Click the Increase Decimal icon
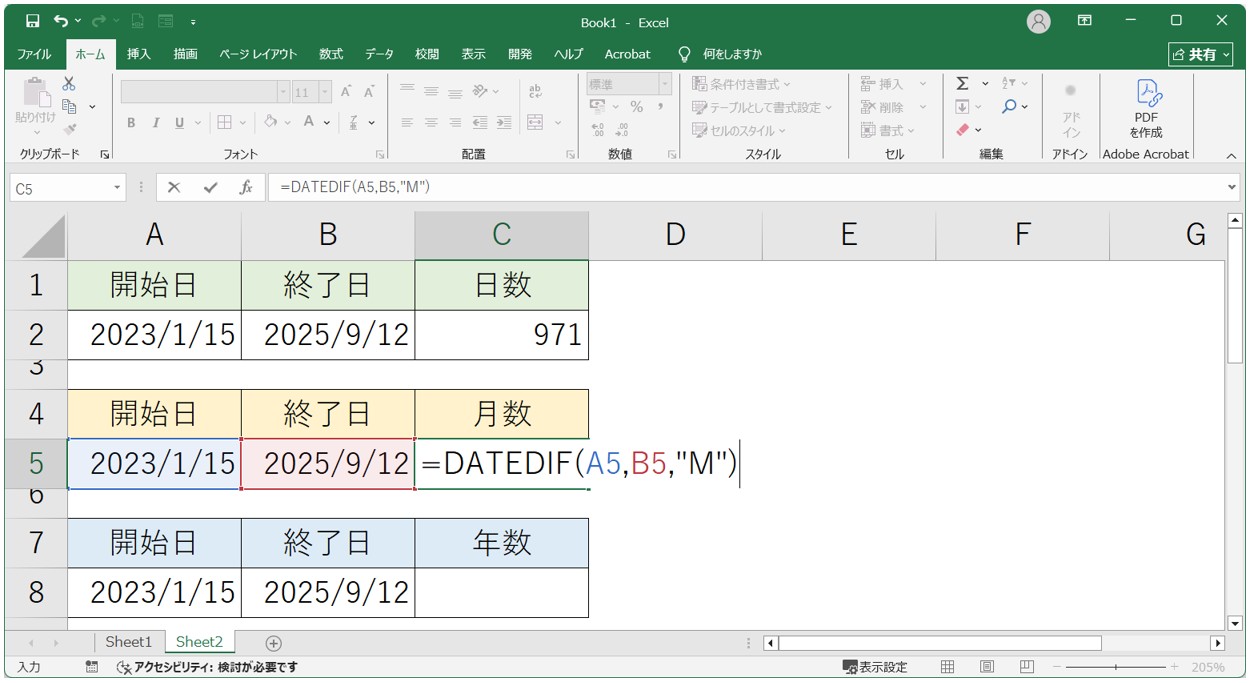 tap(598, 130)
